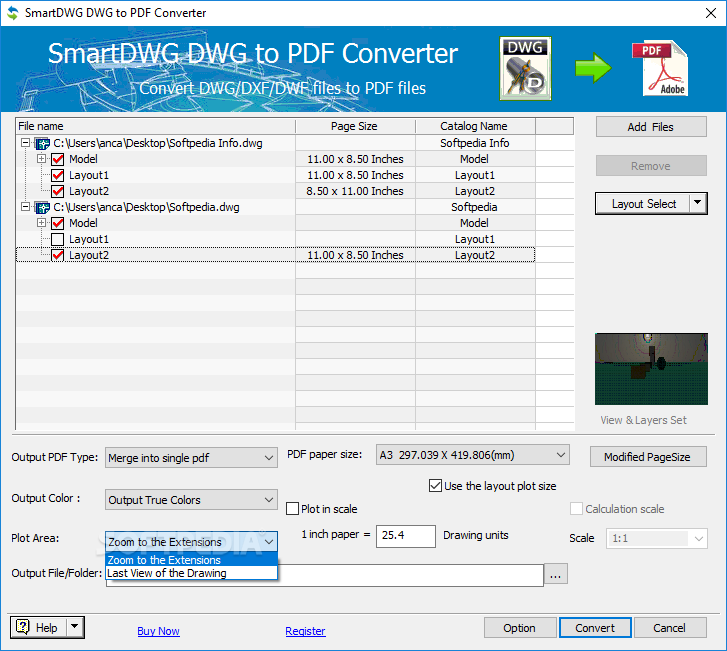Open the Layout Select dropdown arrow
The width and height of the screenshot is (727, 651).
(698, 203)
